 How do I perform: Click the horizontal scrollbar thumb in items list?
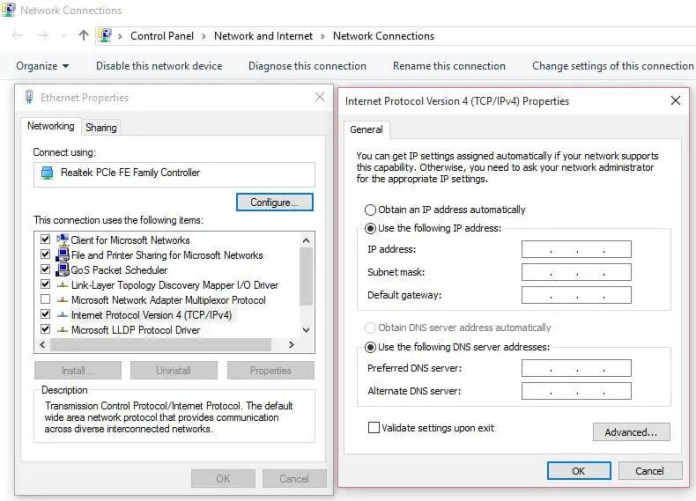coord(161,344)
